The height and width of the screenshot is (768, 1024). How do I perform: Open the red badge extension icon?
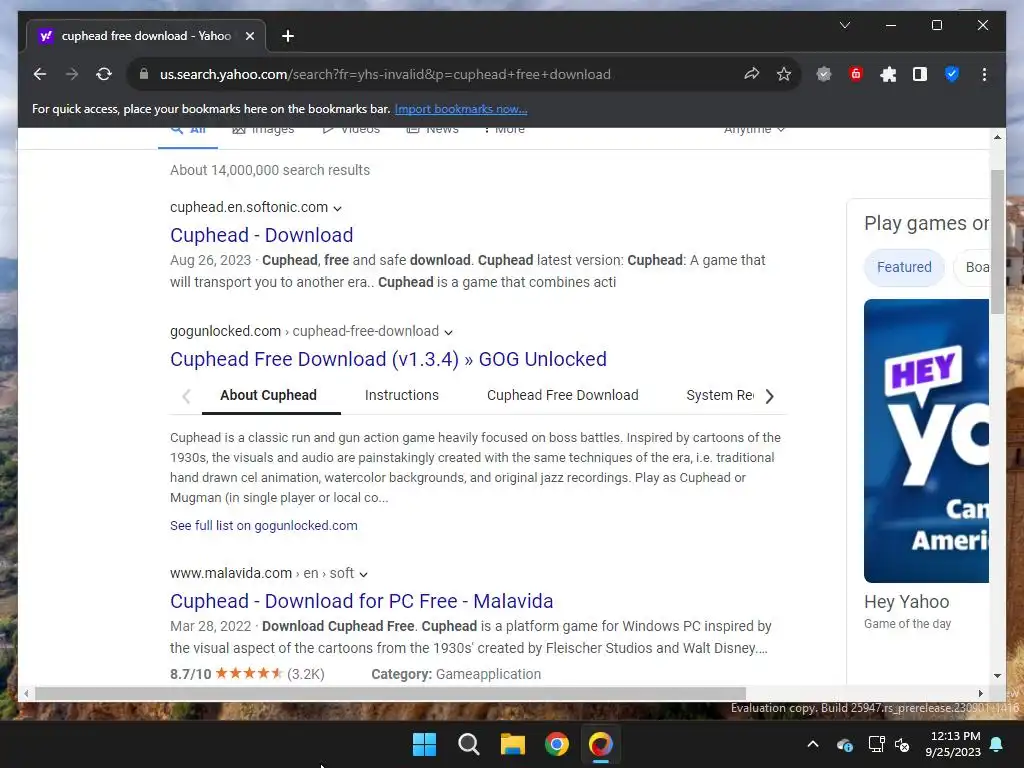coord(856,74)
